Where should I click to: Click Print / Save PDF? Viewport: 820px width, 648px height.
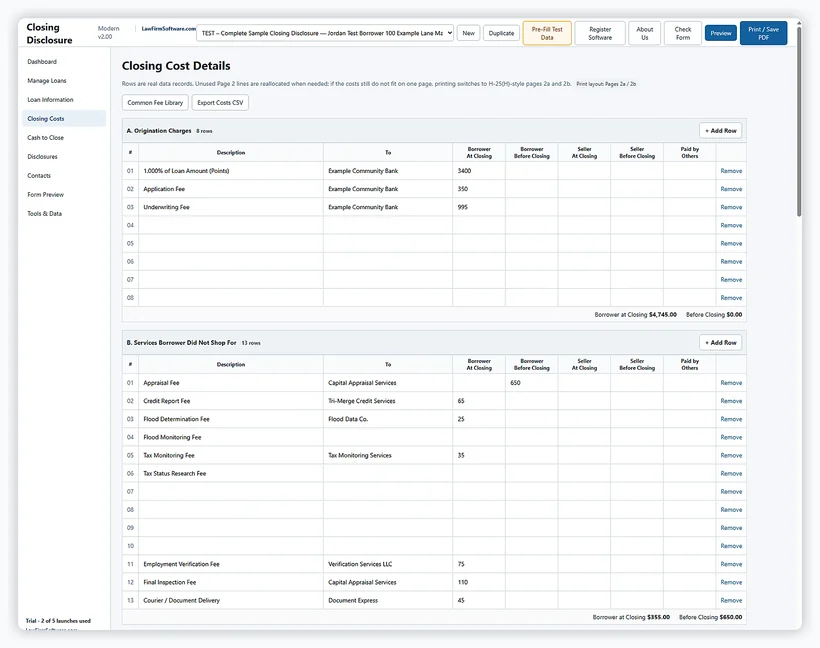tap(764, 33)
